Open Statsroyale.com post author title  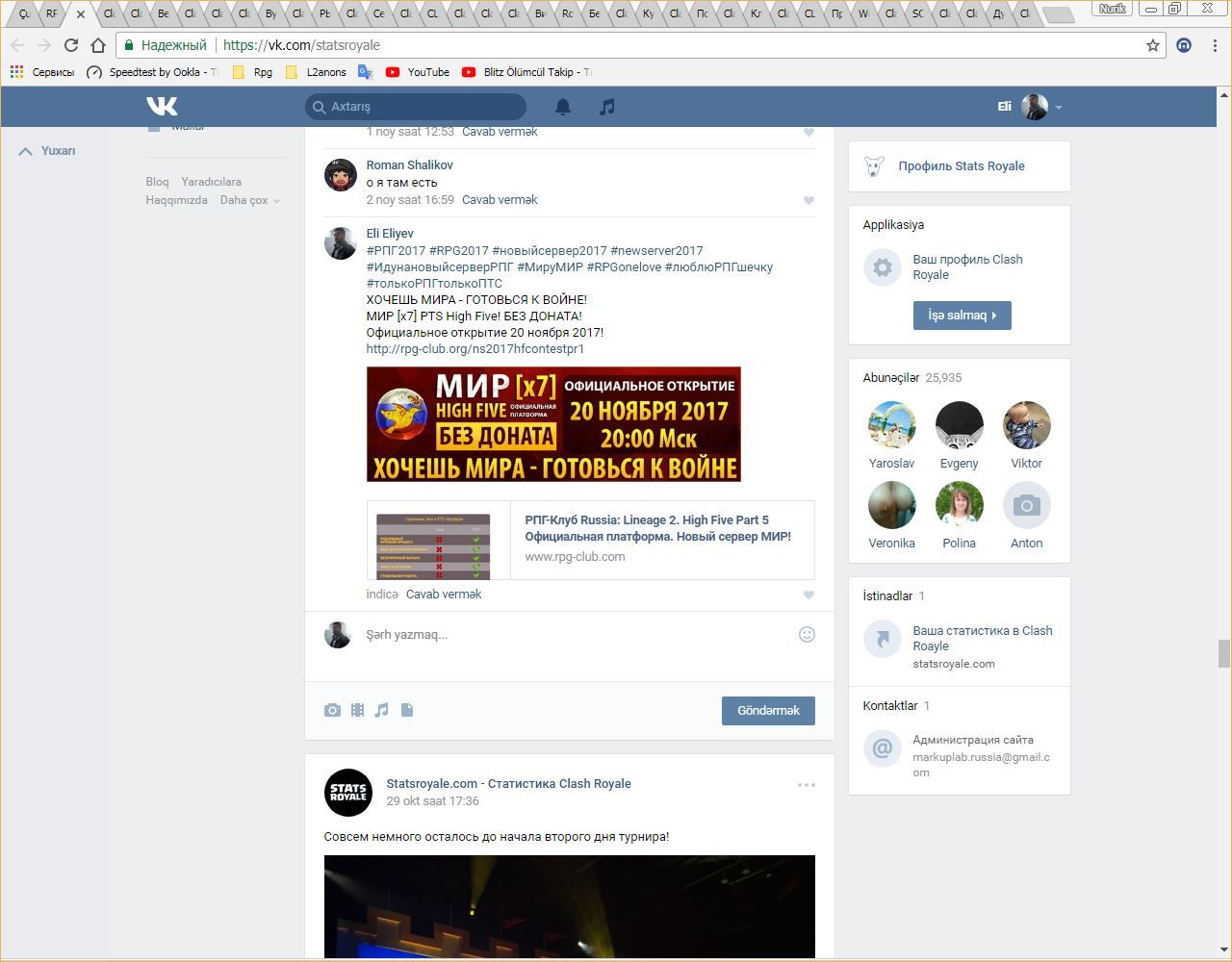tap(508, 784)
